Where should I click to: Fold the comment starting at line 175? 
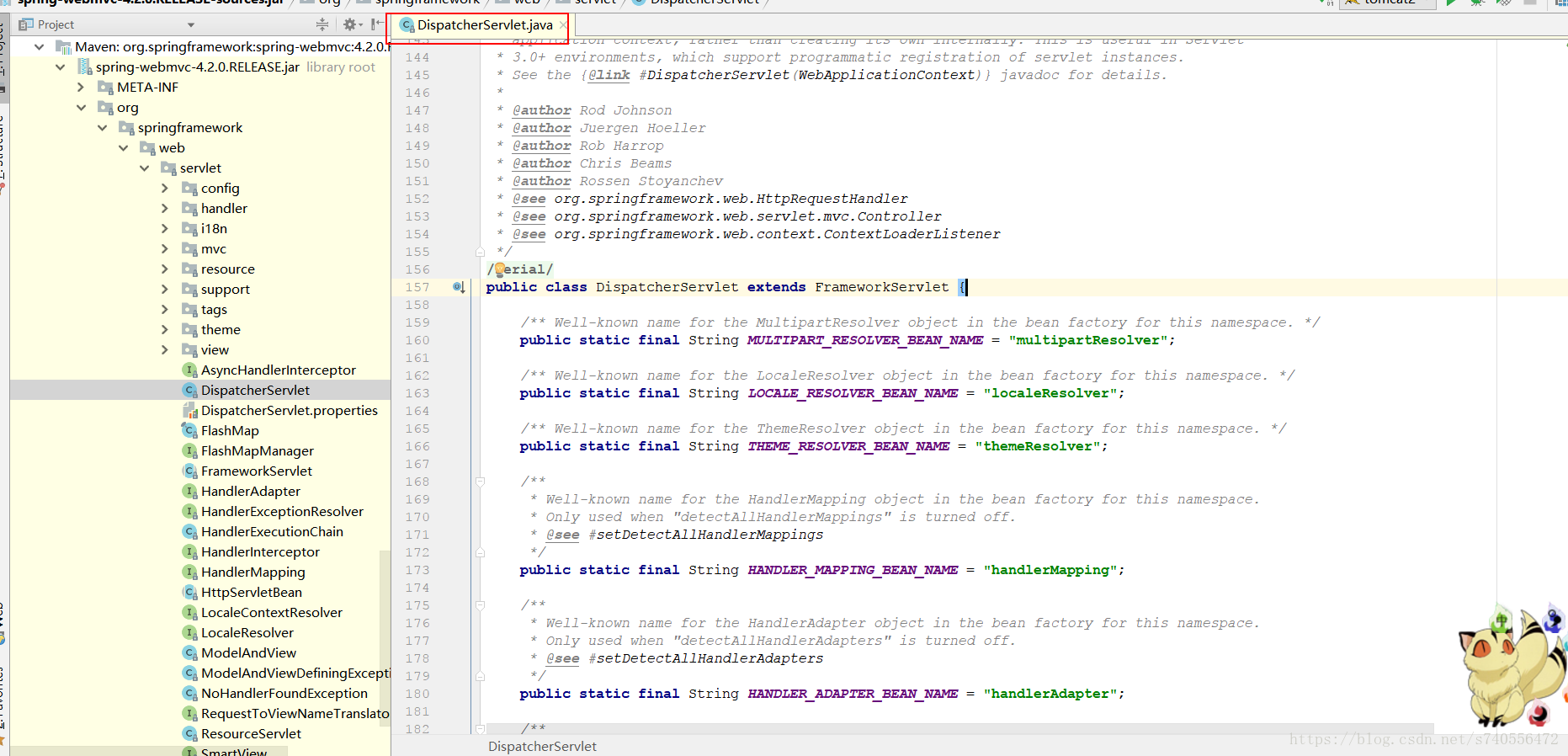click(x=480, y=605)
